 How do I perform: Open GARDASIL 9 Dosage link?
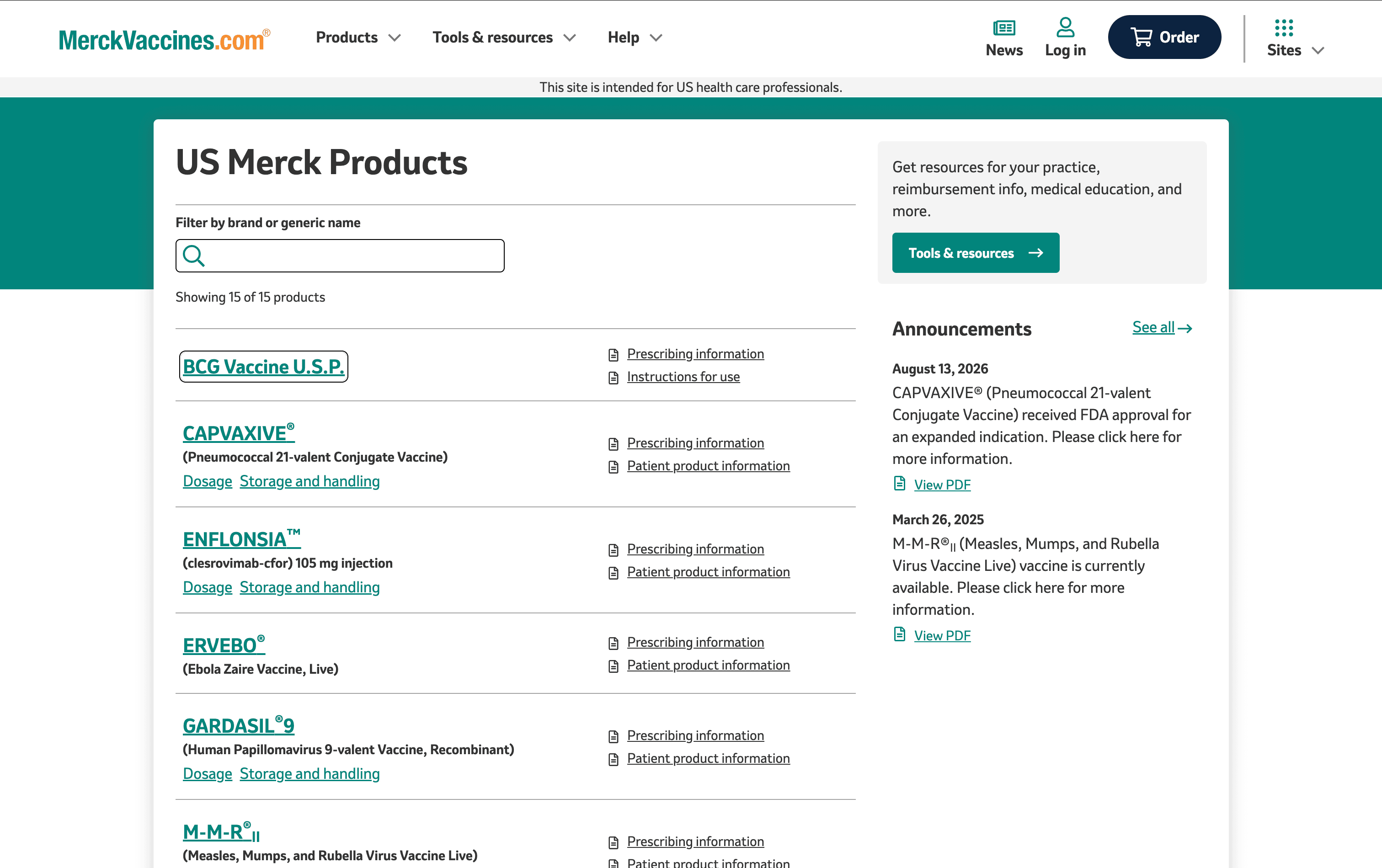point(207,774)
